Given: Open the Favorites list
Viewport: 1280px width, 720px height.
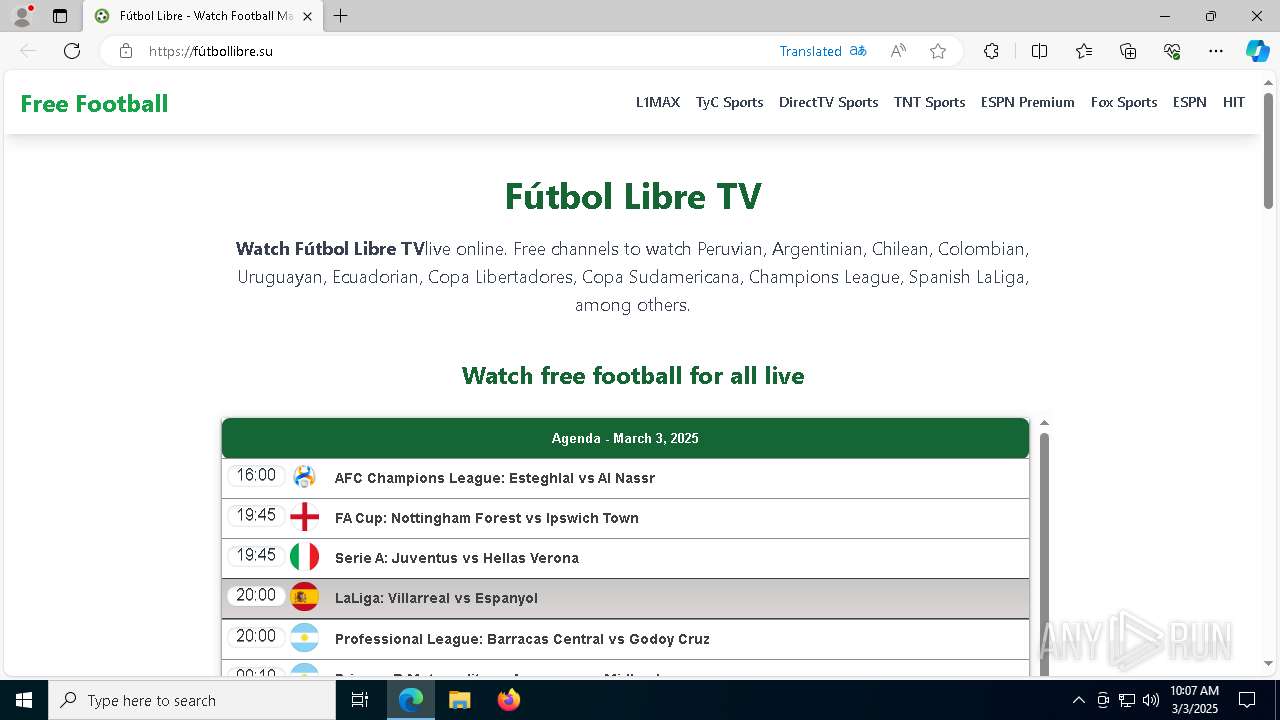Looking at the screenshot, I should [x=1084, y=51].
